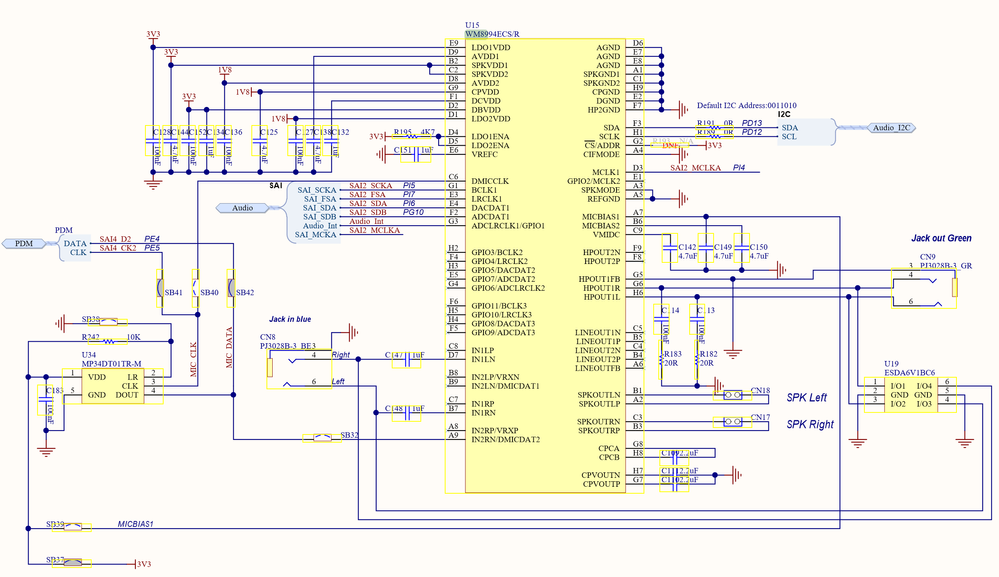This screenshot has width=999, height=577.
Task: Select the MICBIAS1 net label
Action: [135, 524]
